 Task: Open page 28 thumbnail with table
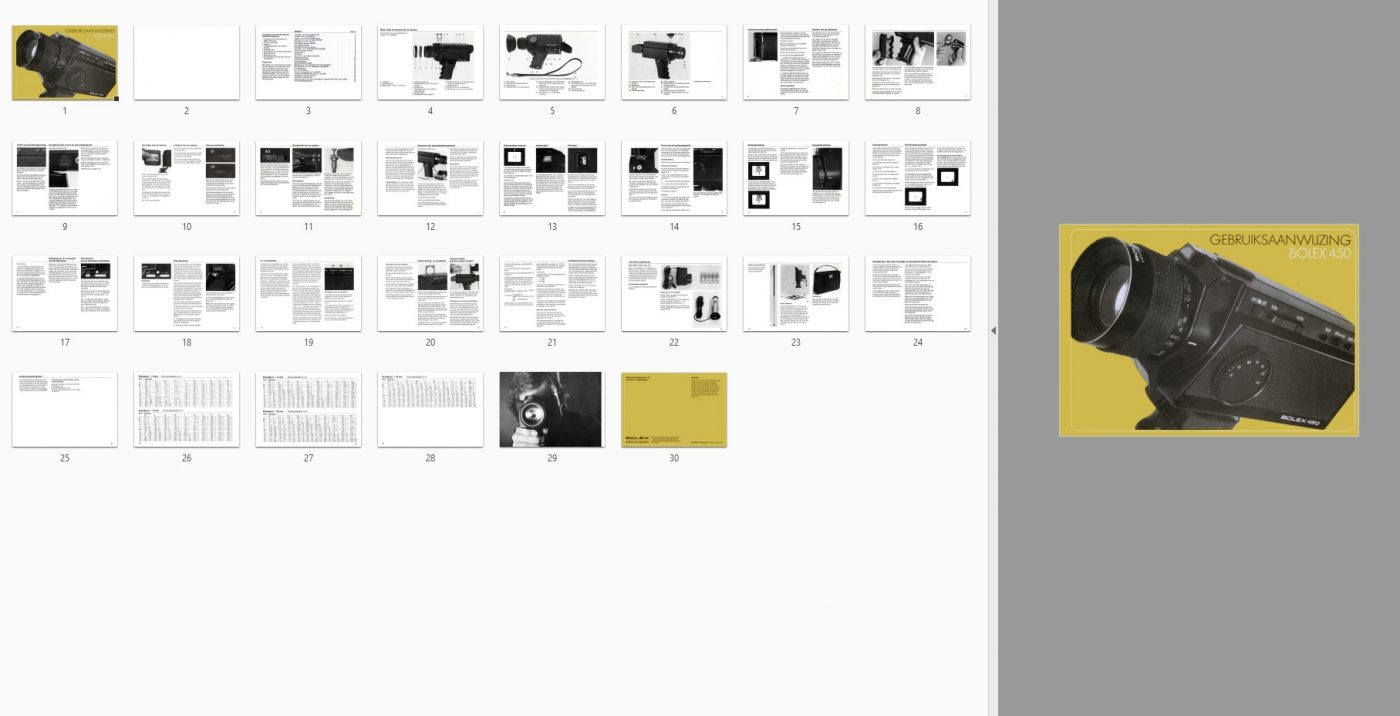coord(430,410)
